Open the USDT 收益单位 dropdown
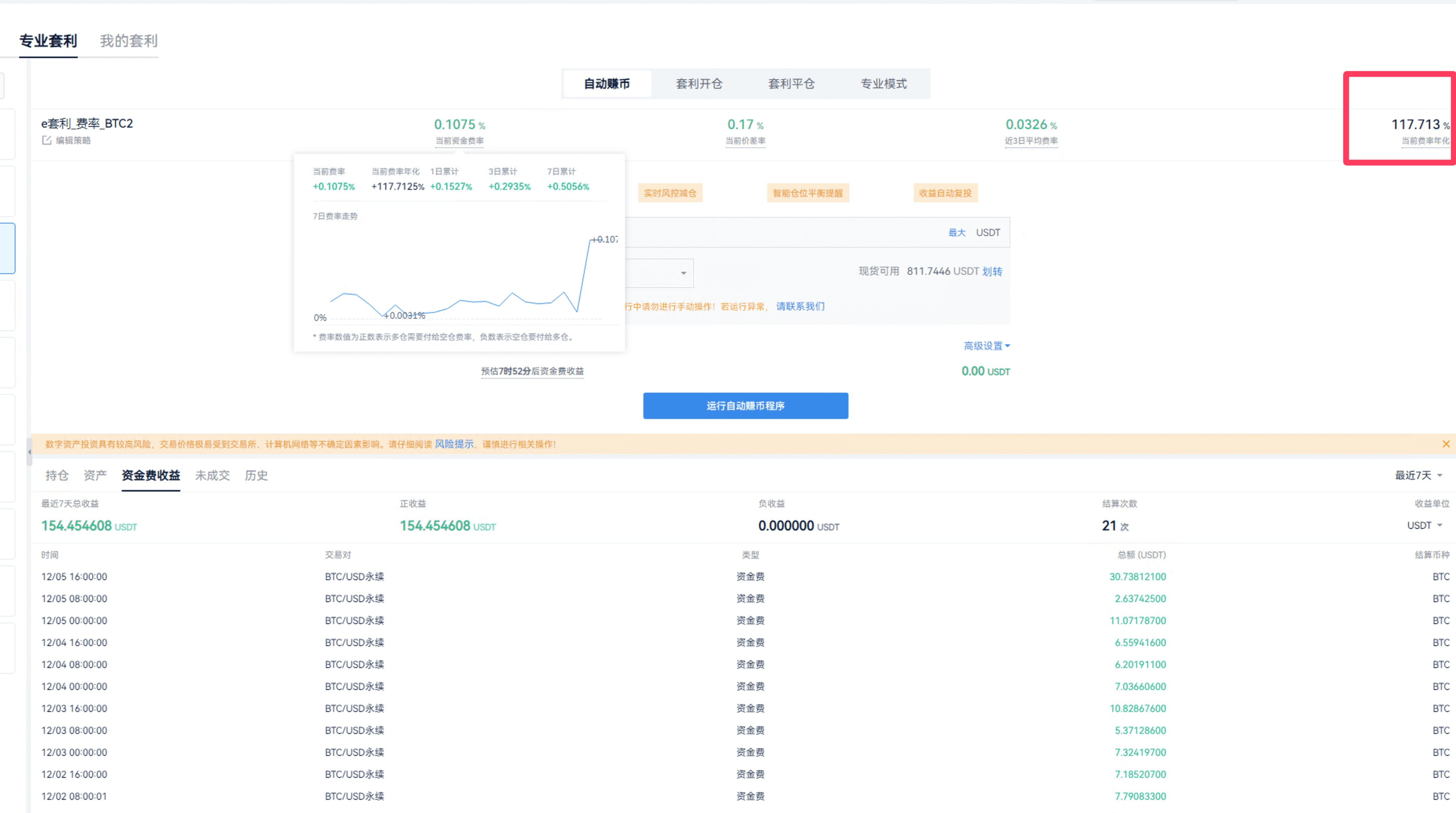 click(x=1424, y=526)
